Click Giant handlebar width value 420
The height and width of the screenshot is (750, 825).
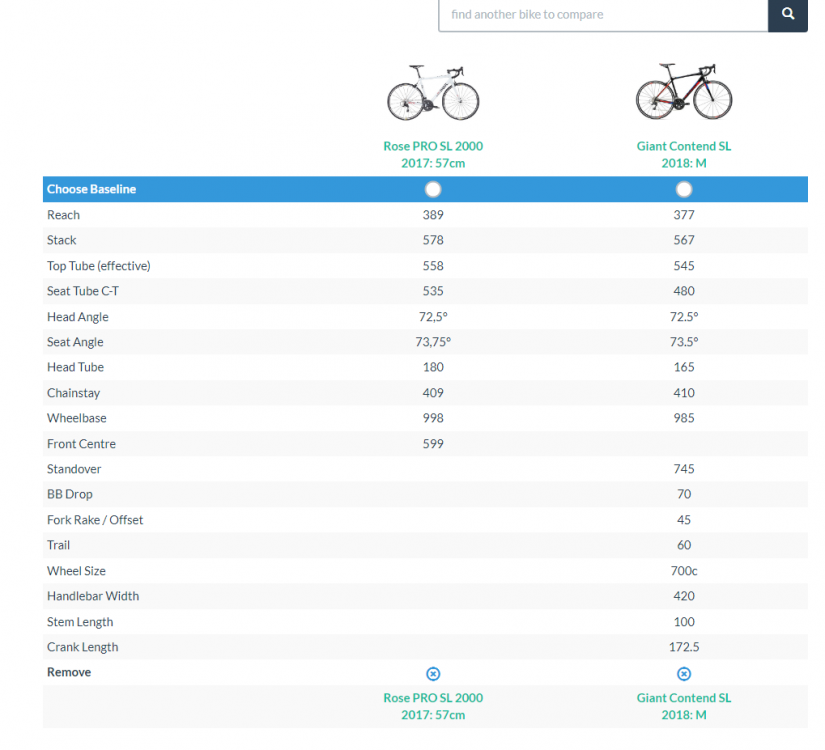pos(683,596)
